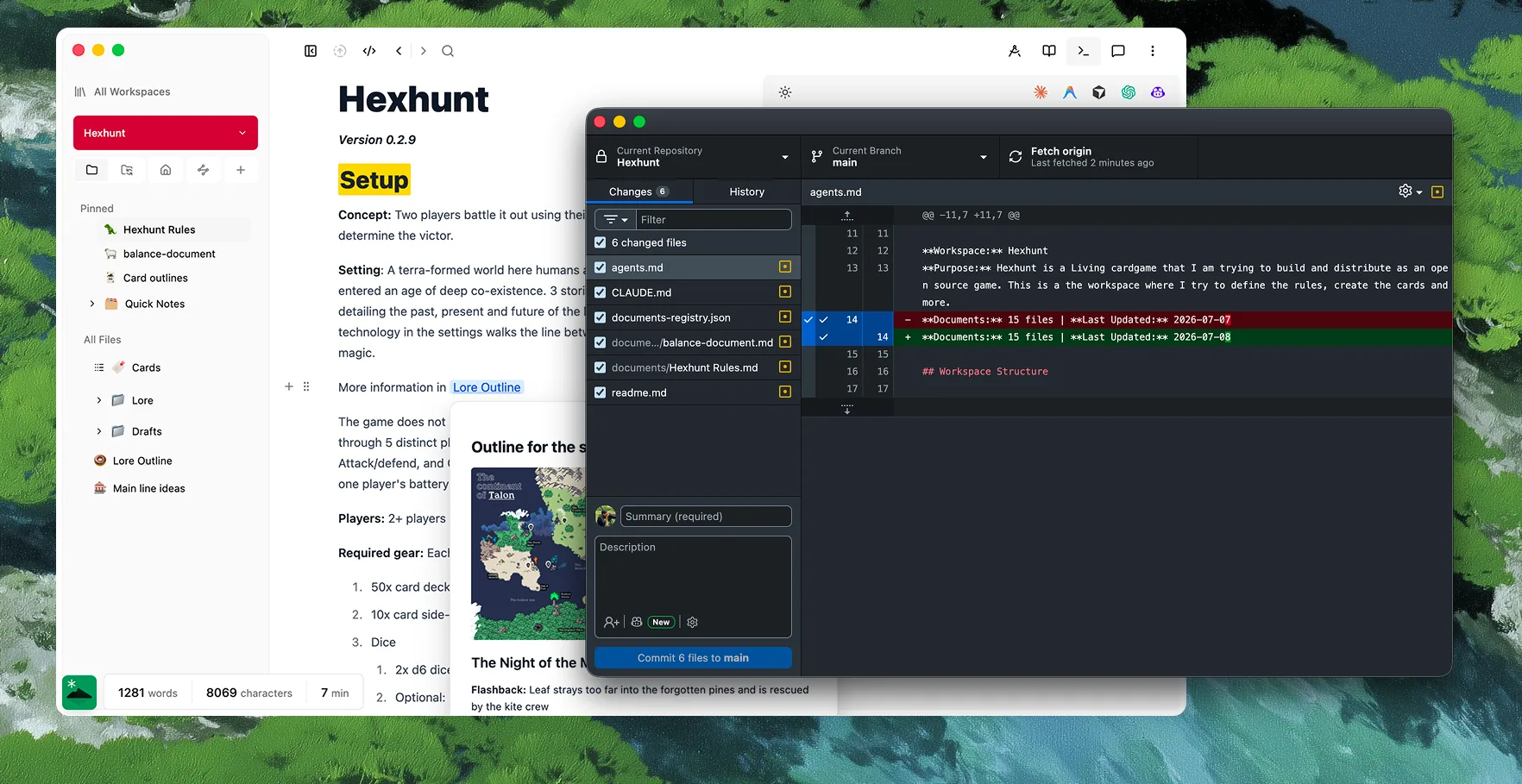Screen dimensions: 1522x784
Task: Click the drafting compass icon in notes toolbar
Action: tap(1015, 51)
